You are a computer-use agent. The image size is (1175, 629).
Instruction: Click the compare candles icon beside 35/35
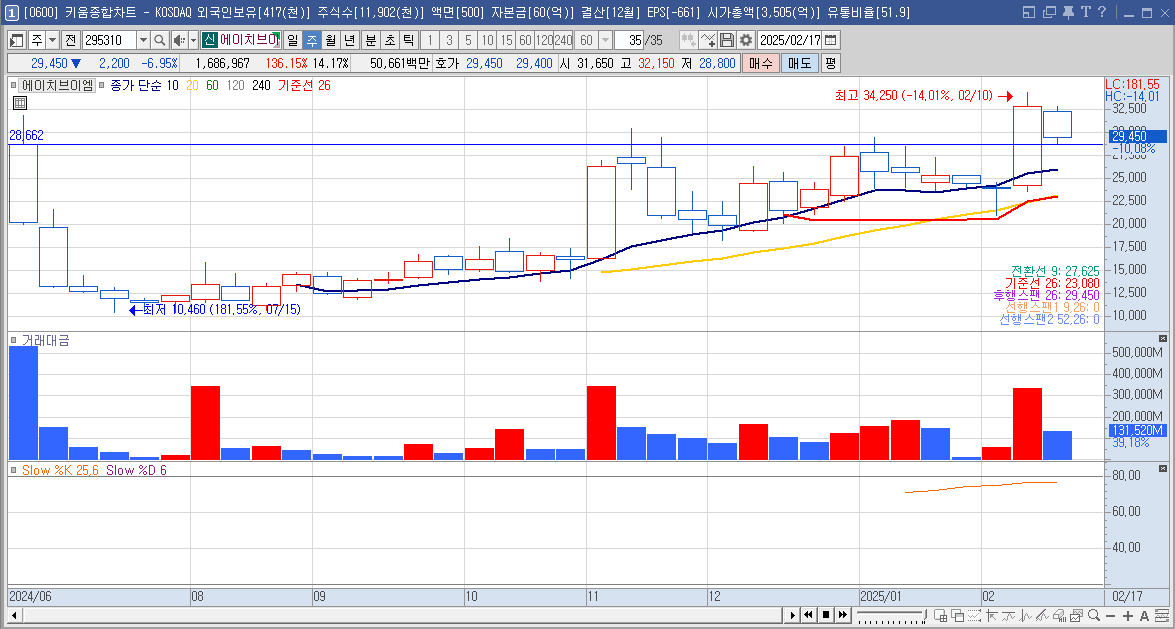[688, 40]
